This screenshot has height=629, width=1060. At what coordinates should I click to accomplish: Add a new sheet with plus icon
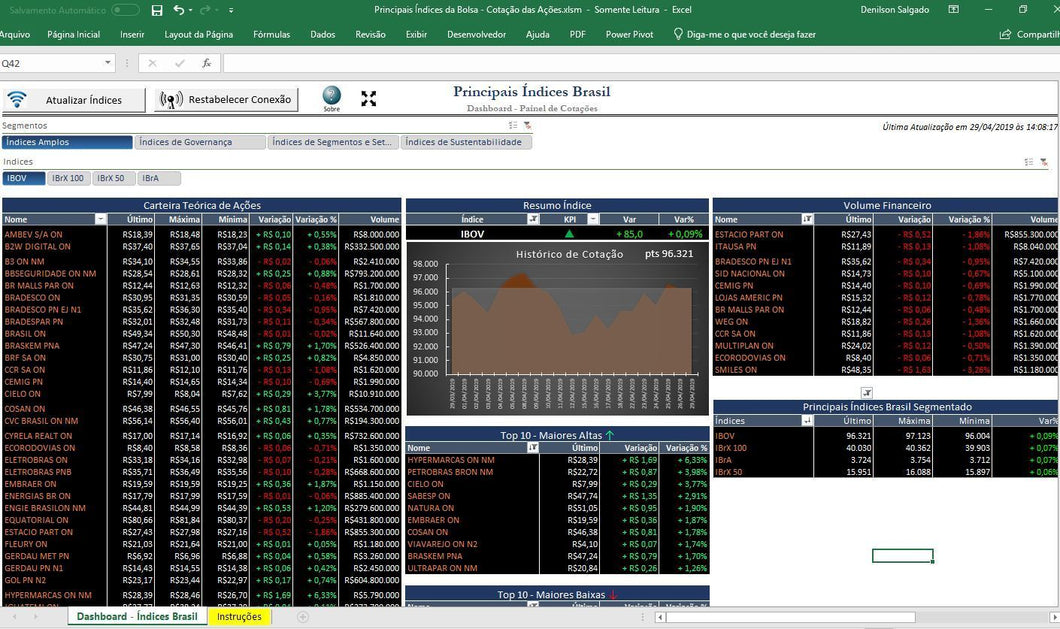[303, 616]
